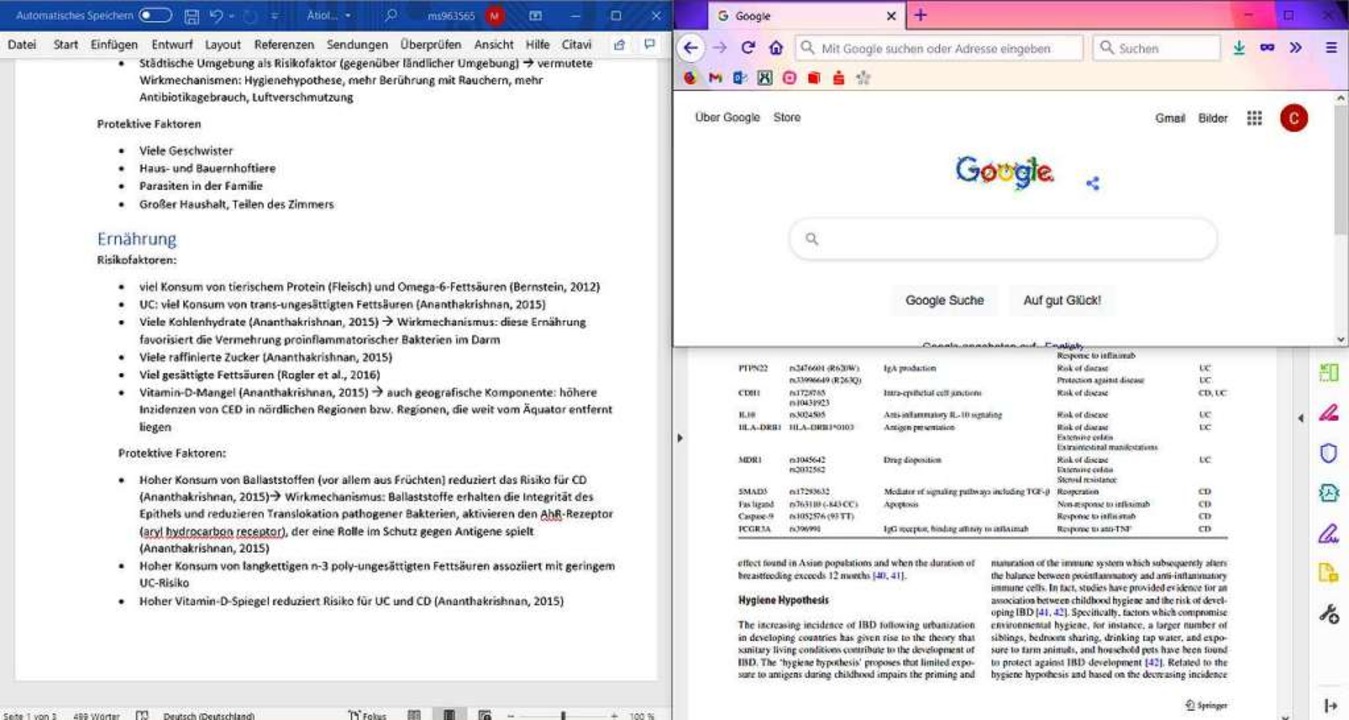Click the Ernährung heading in the document

tap(136, 239)
